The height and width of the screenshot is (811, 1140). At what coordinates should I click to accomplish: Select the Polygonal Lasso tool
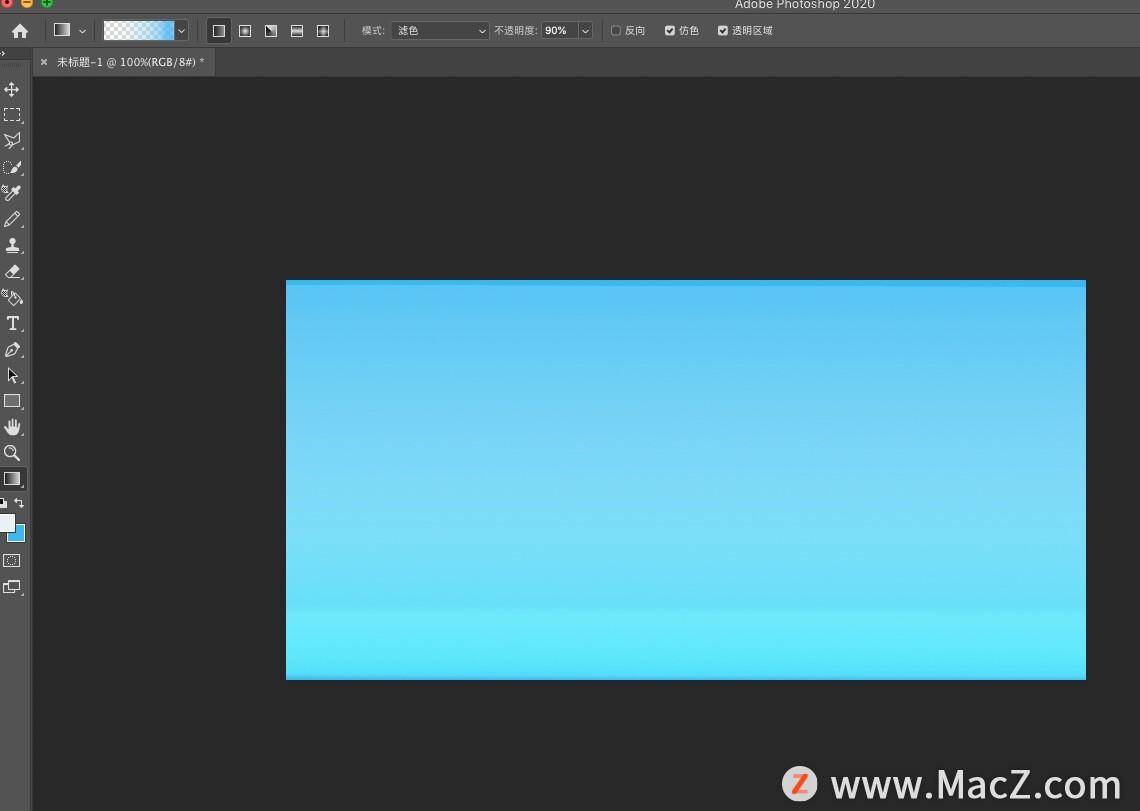pyautogui.click(x=12, y=141)
